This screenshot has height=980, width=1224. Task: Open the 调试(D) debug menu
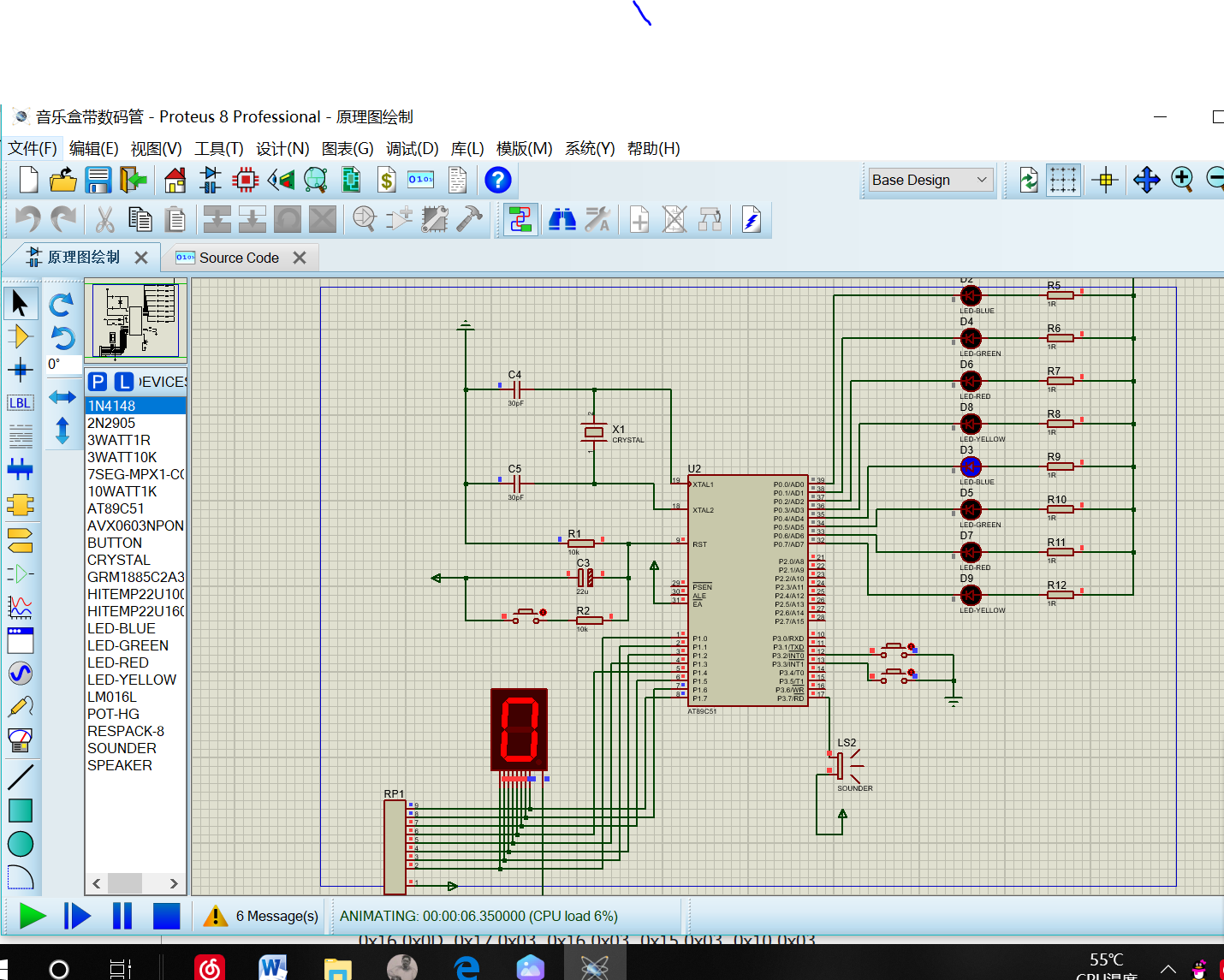412,149
